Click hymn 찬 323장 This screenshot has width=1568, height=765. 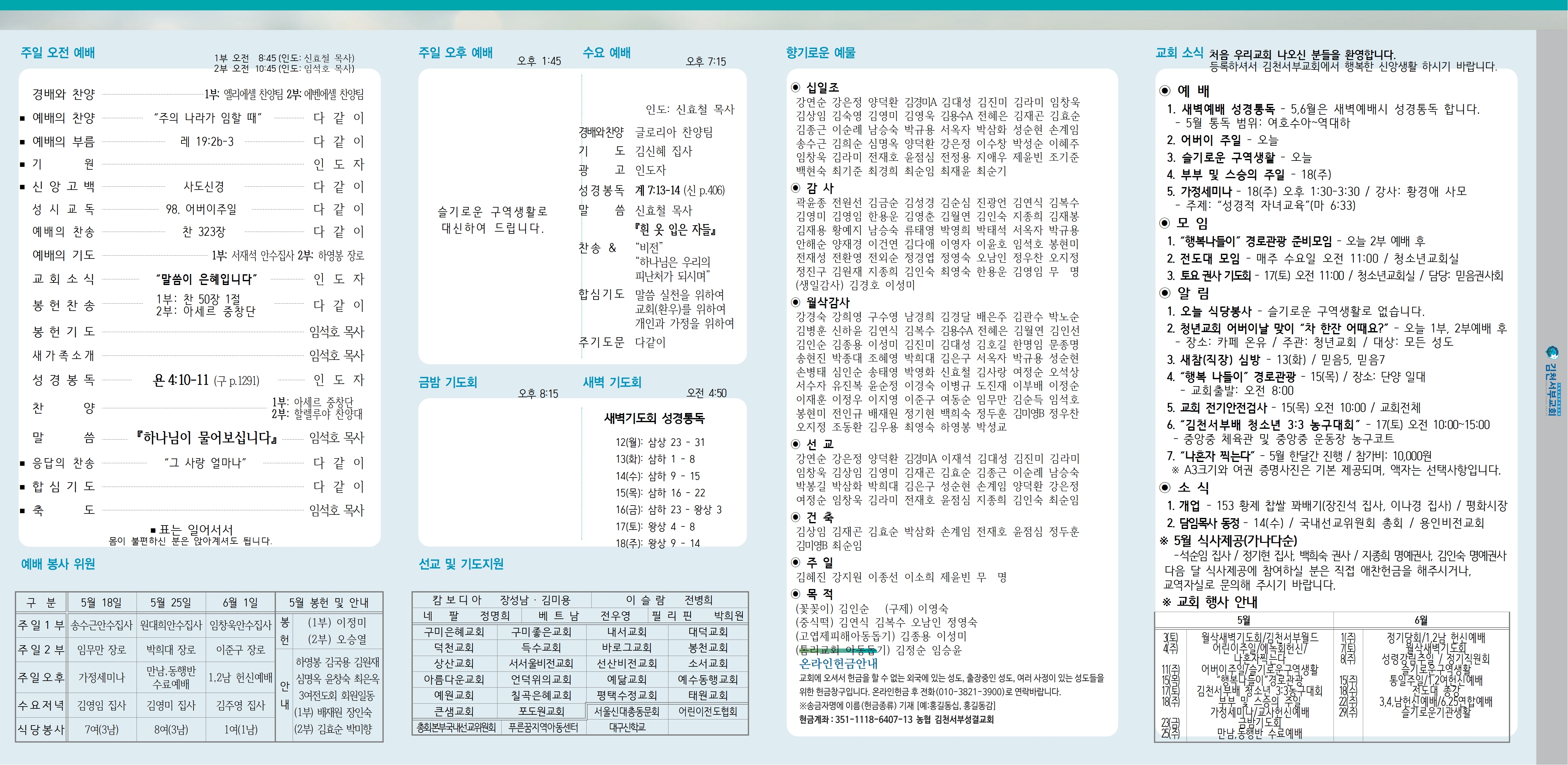tap(204, 232)
